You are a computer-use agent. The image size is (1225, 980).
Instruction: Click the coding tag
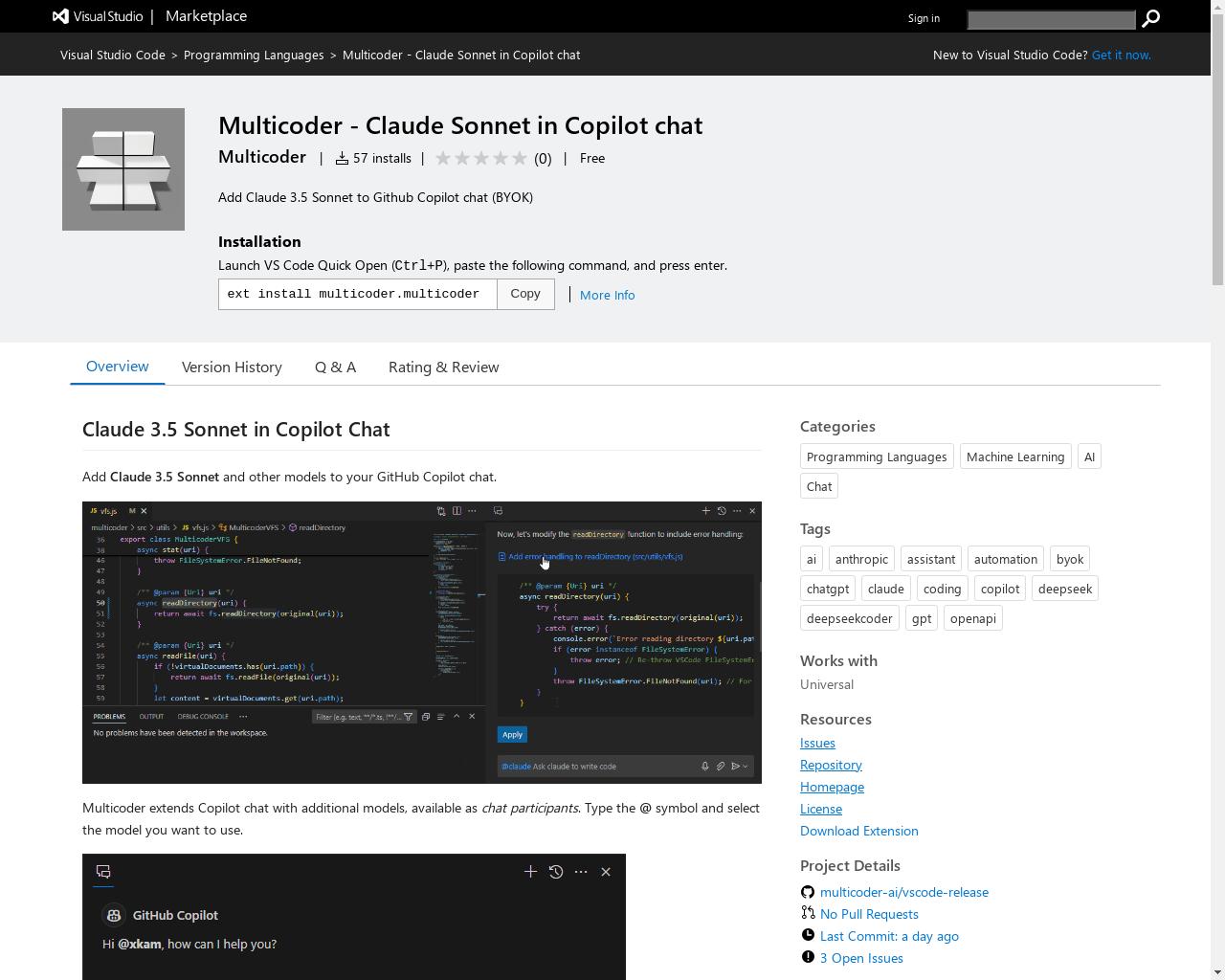click(x=943, y=589)
